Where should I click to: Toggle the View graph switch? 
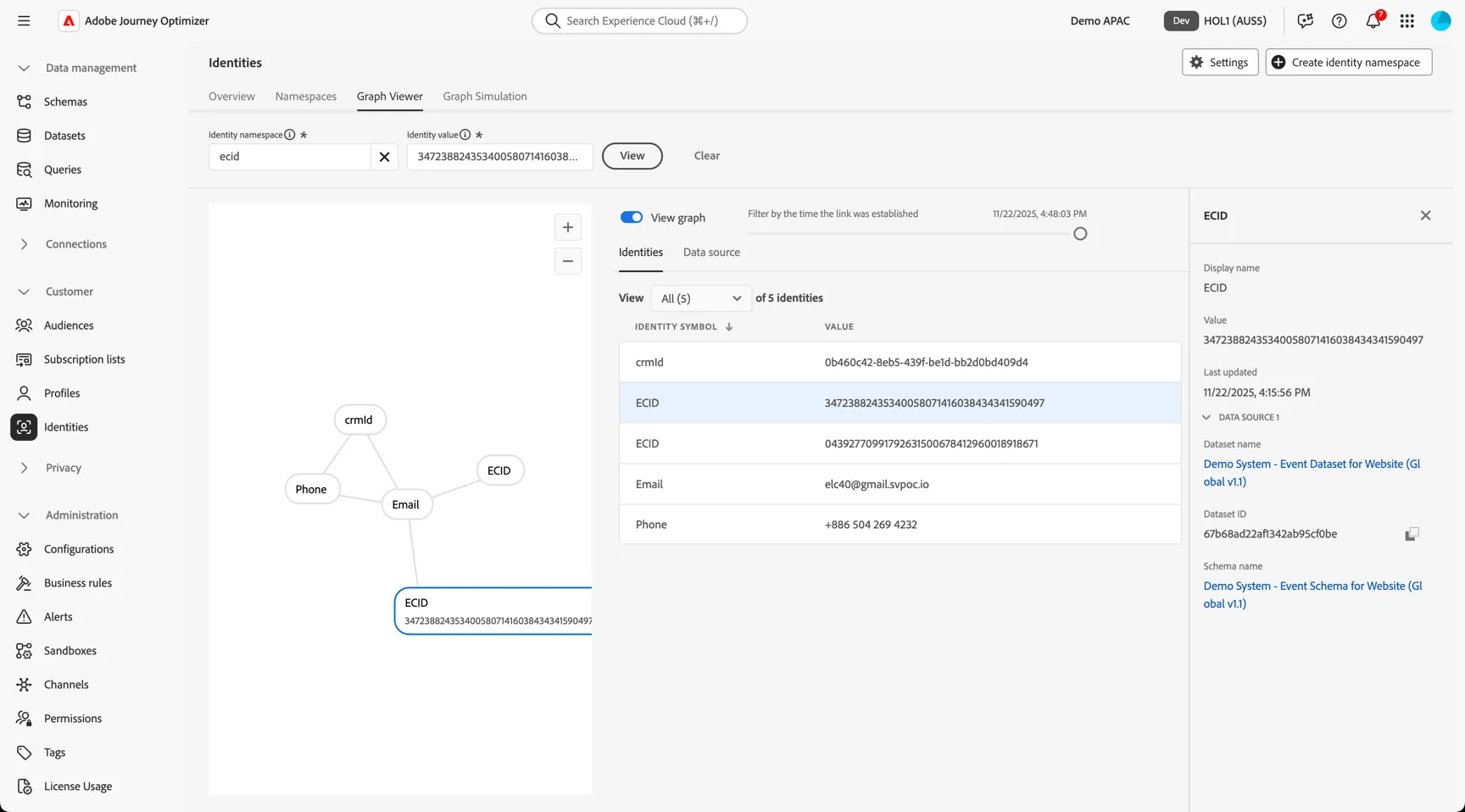(x=632, y=218)
